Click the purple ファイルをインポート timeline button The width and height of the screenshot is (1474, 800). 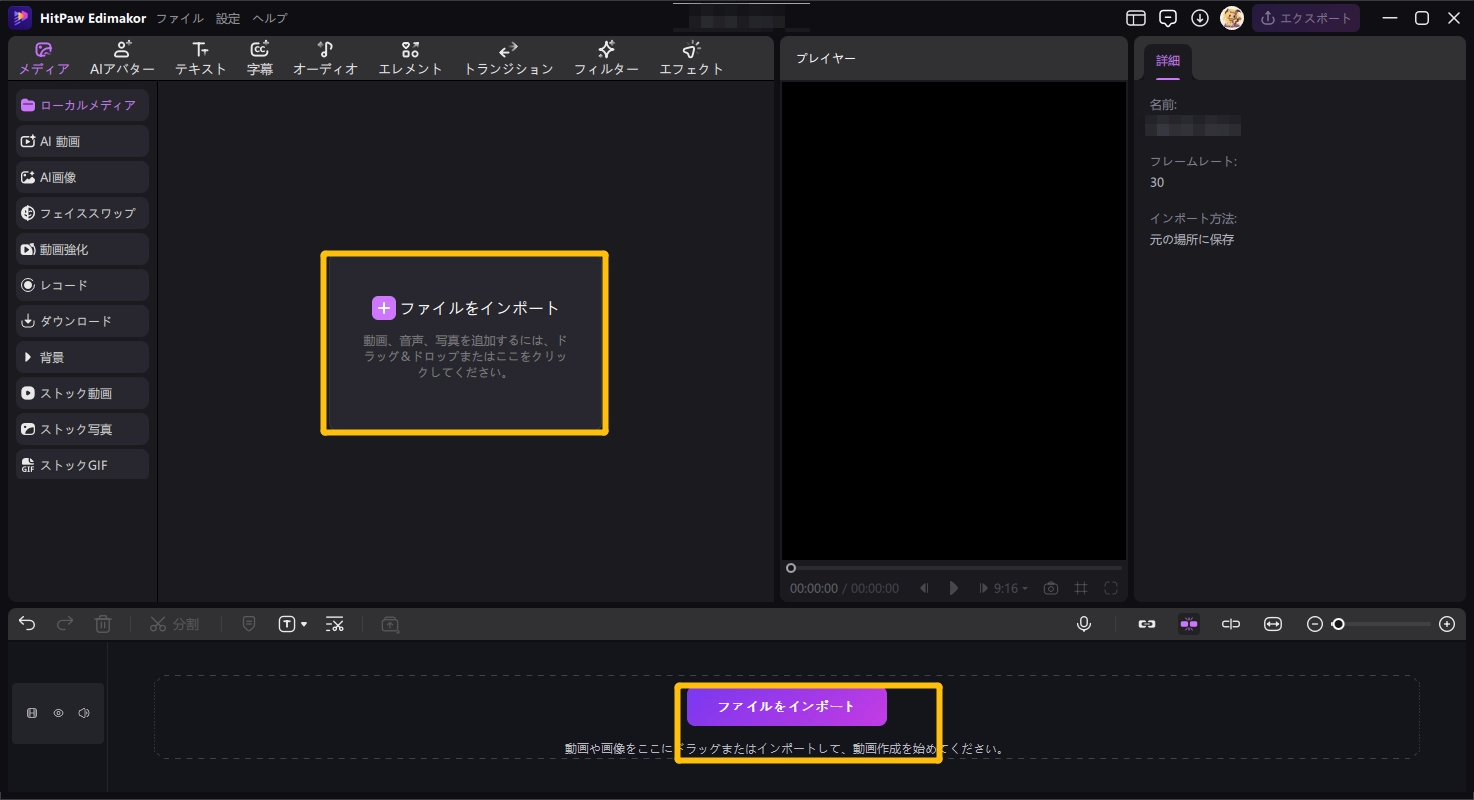pyautogui.click(x=786, y=706)
